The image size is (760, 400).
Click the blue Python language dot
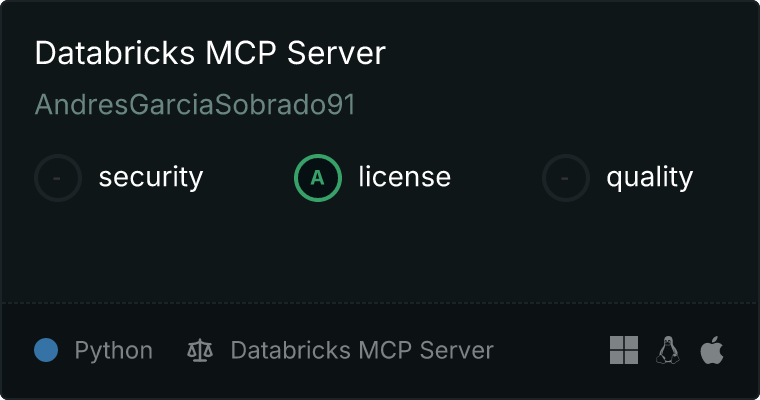(x=46, y=350)
